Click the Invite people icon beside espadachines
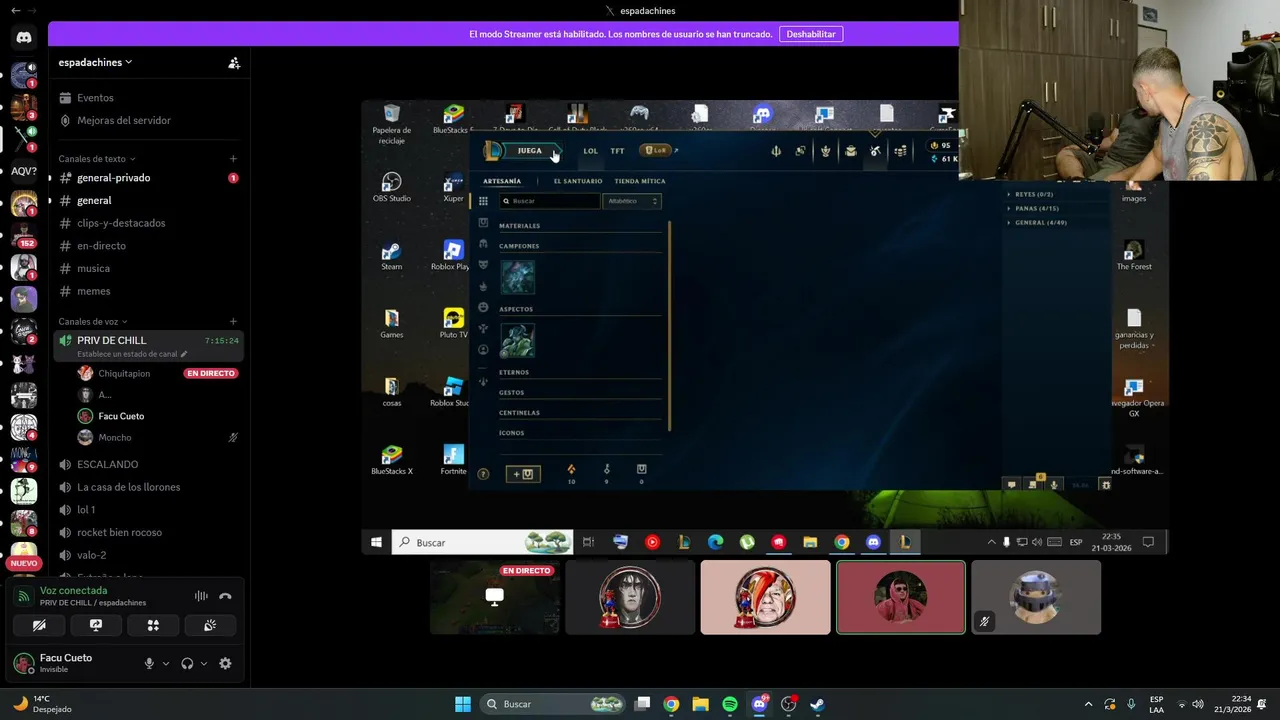This screenshot has height=720, width=1280. (234, 62)
